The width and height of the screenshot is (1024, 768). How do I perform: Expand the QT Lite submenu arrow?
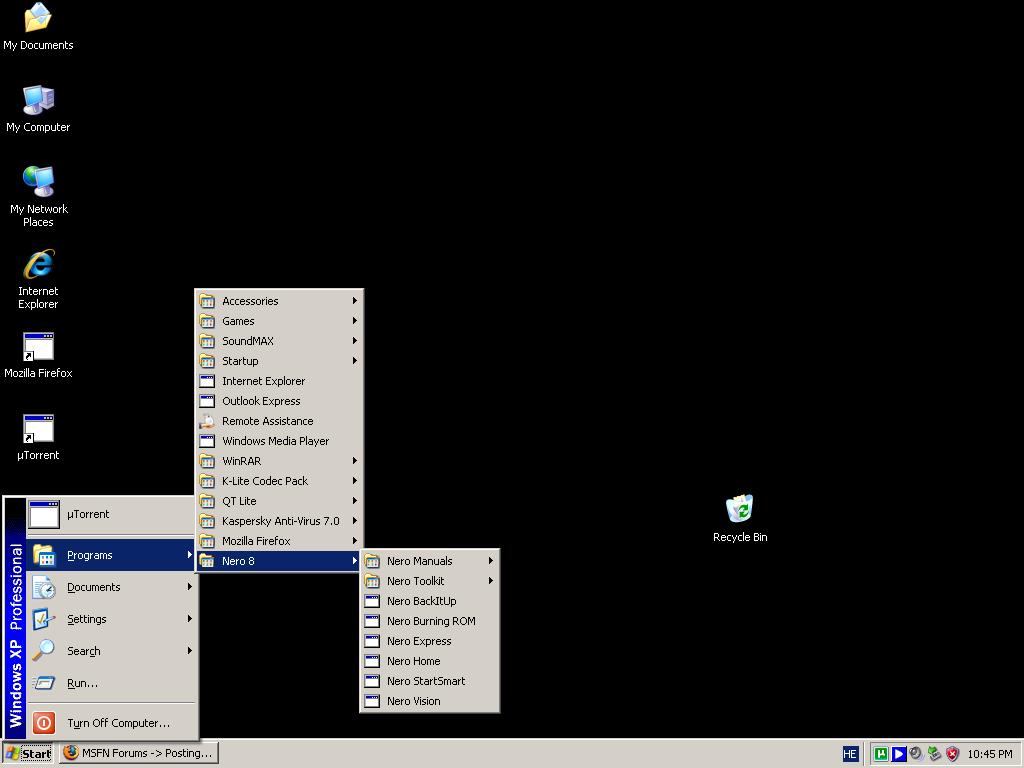tap(355, 501)
